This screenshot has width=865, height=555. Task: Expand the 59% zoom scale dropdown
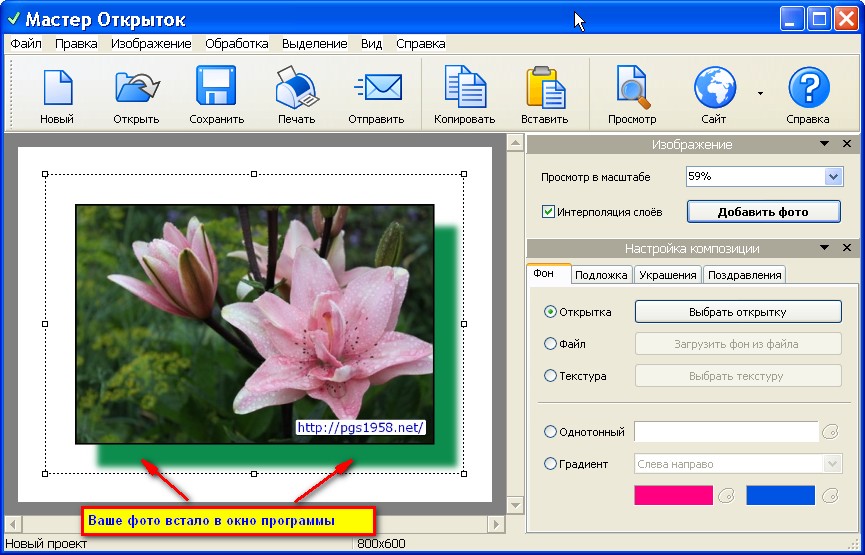[x=833, y=177]
